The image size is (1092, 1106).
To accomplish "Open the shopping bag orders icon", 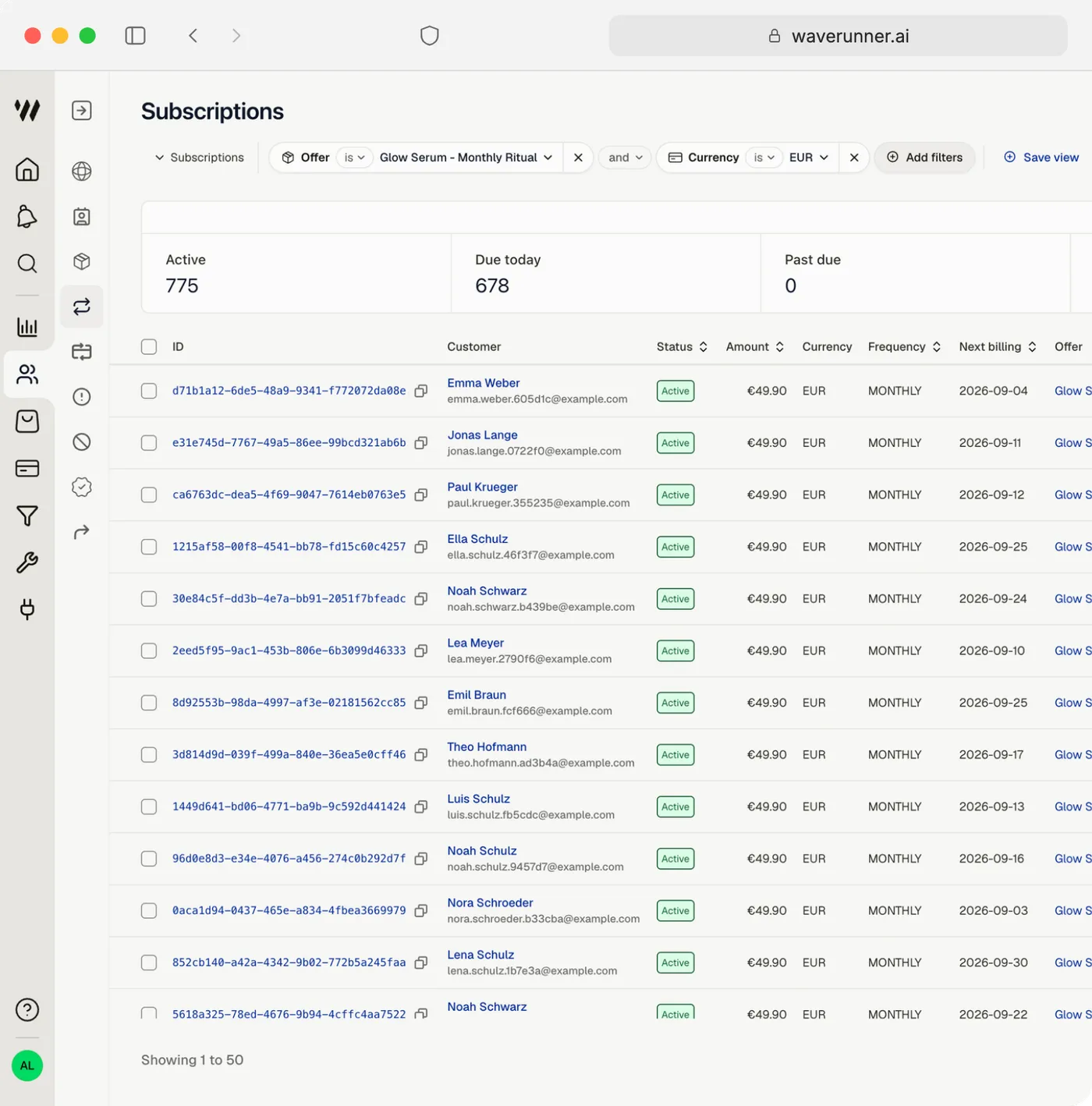I will tap(27, 421).
